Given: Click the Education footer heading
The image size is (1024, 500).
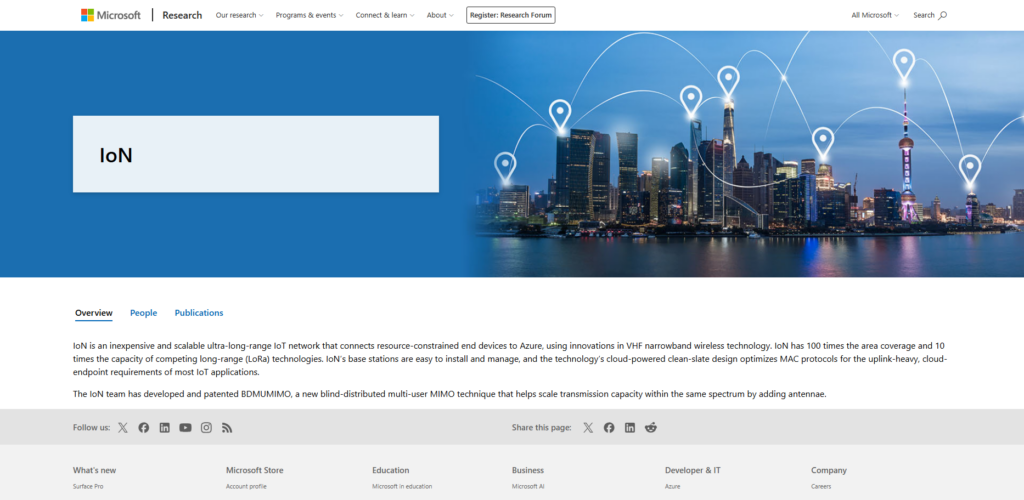Looking at the screenshot, I should coord(391,470).
